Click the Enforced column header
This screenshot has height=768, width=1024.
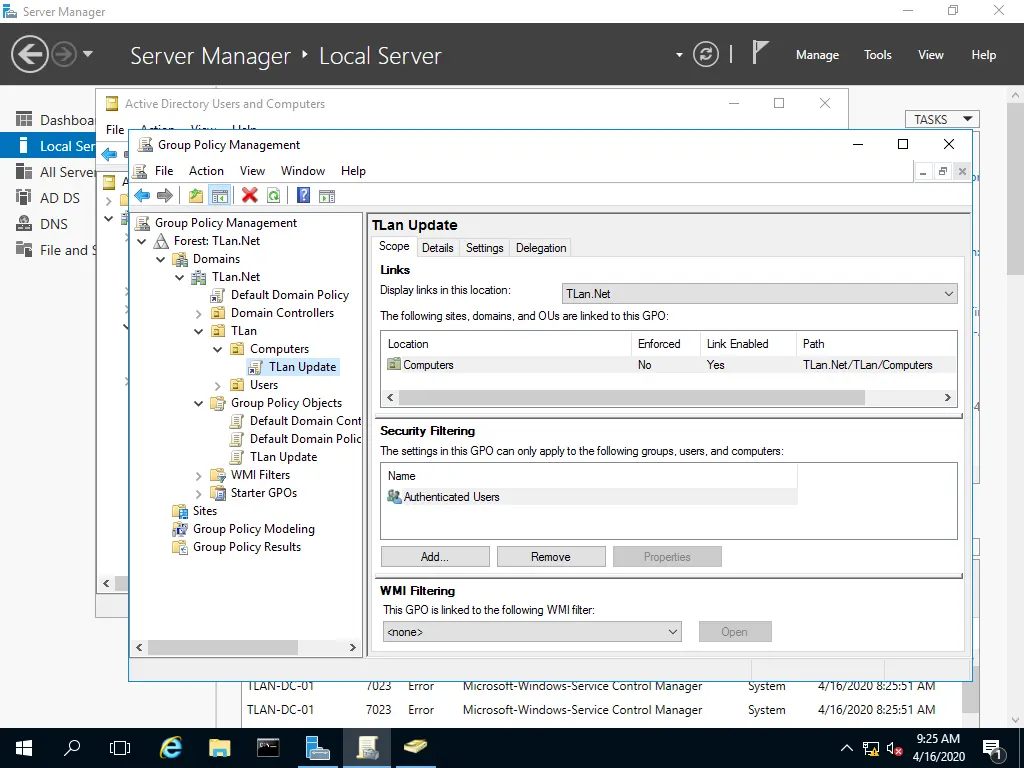coord(665,344)
